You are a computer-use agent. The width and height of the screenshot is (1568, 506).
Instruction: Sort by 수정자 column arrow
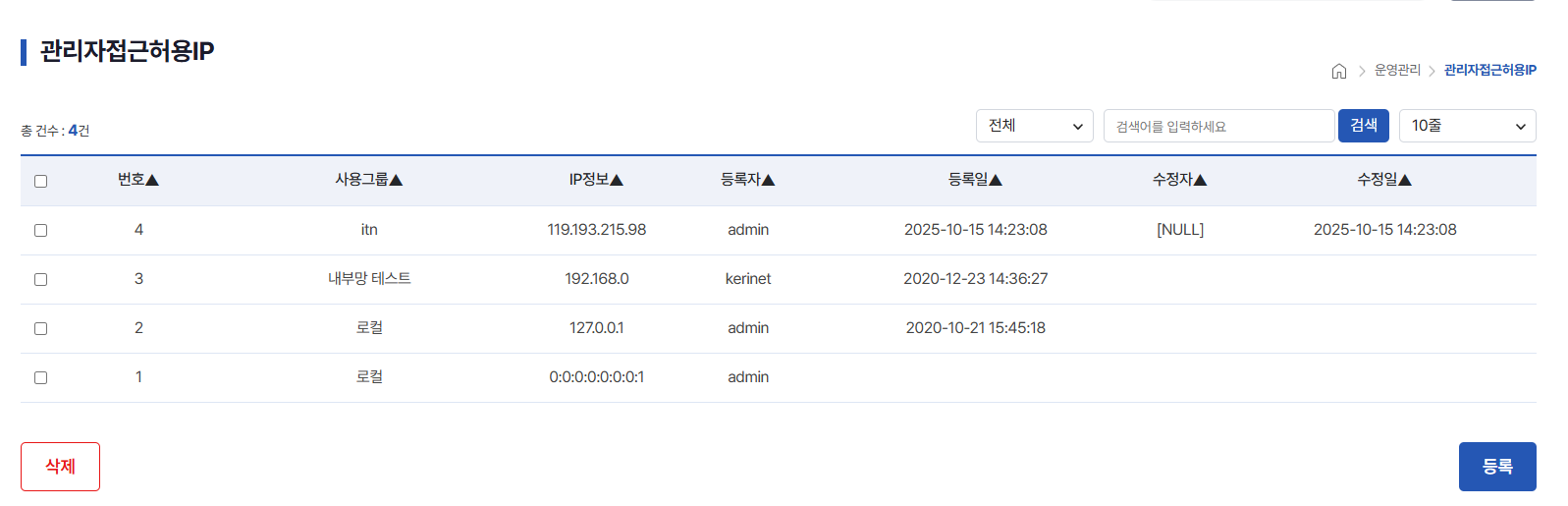click(x=1200, y=180)
